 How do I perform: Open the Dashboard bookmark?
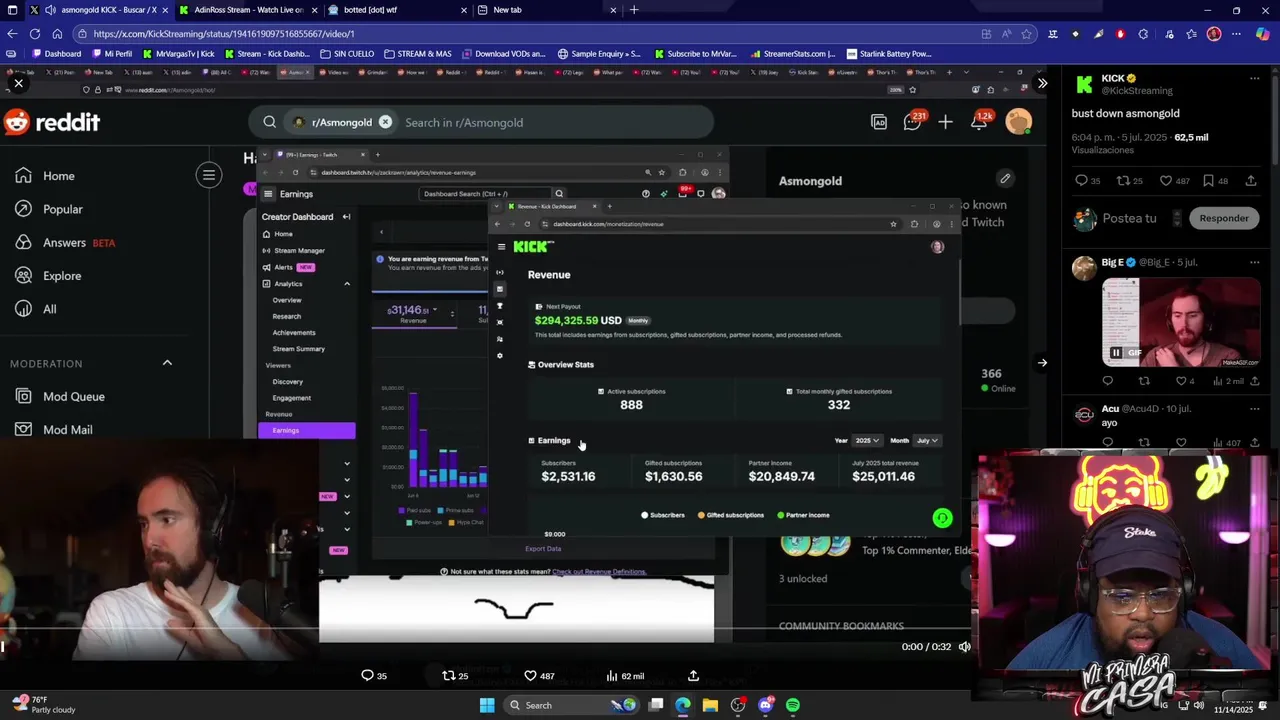click(x=57, y=54)
